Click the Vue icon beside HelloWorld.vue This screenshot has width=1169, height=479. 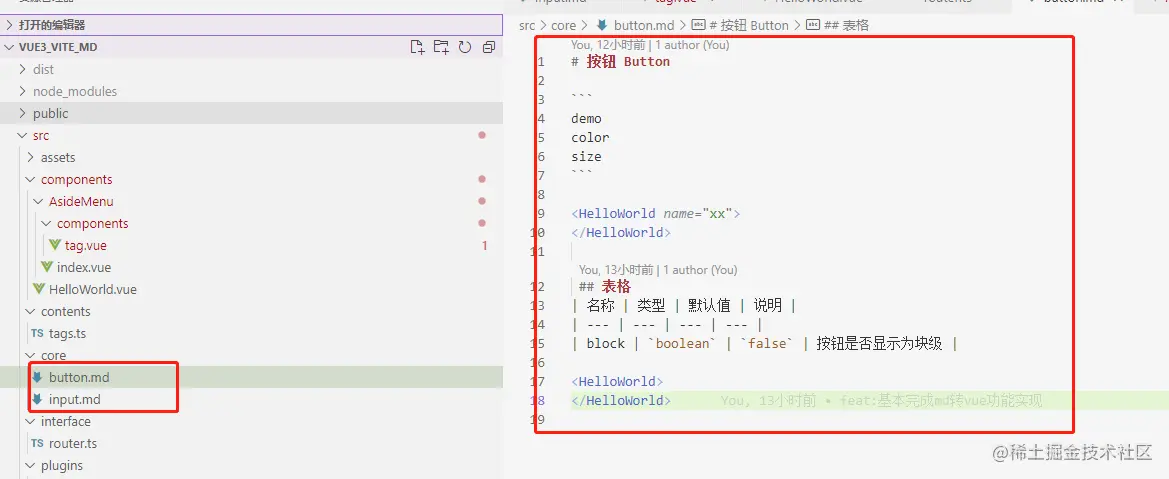39,289
